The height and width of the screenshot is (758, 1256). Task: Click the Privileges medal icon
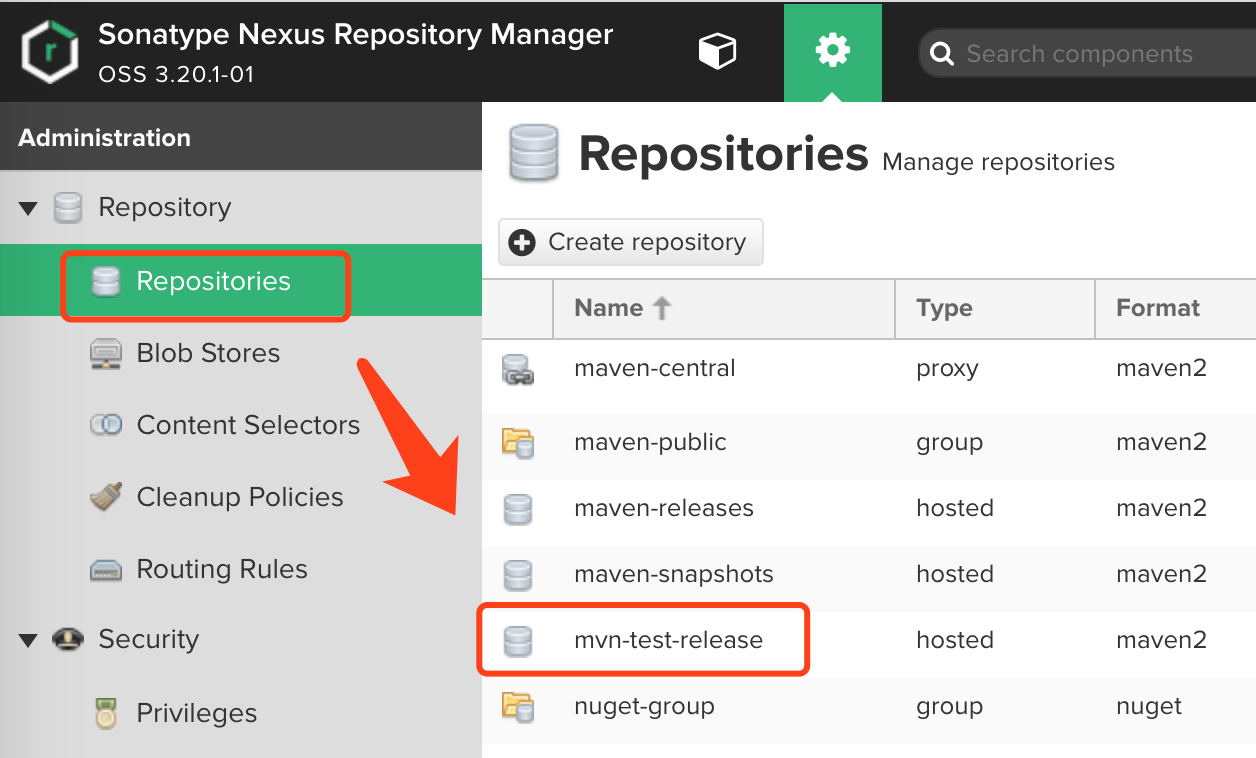tap(105, 713)
